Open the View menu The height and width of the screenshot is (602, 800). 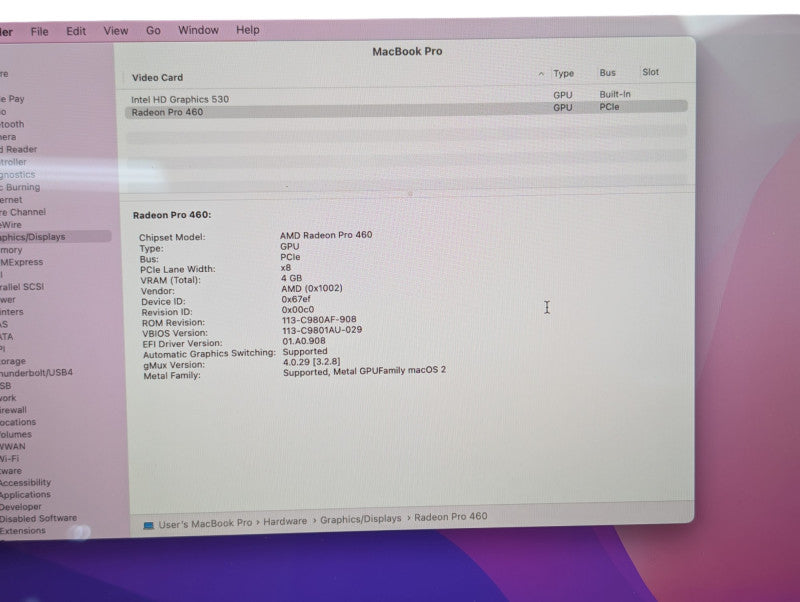(x=116, y=31)
